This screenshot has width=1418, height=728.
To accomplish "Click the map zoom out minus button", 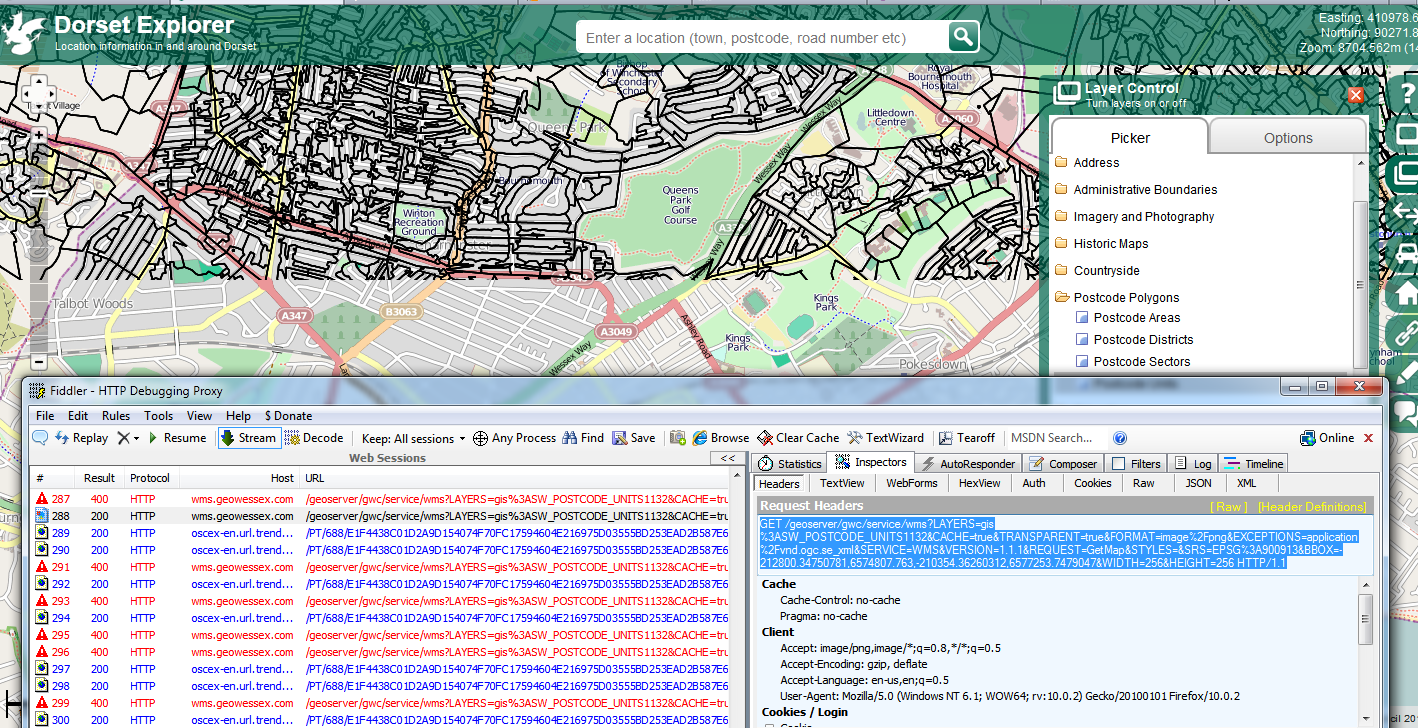I will [x=38, y=362].
